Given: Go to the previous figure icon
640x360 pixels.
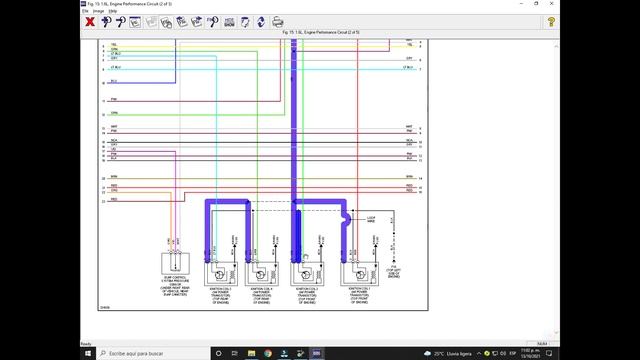Looking at the screenshot, I should [x=182, y=22].
